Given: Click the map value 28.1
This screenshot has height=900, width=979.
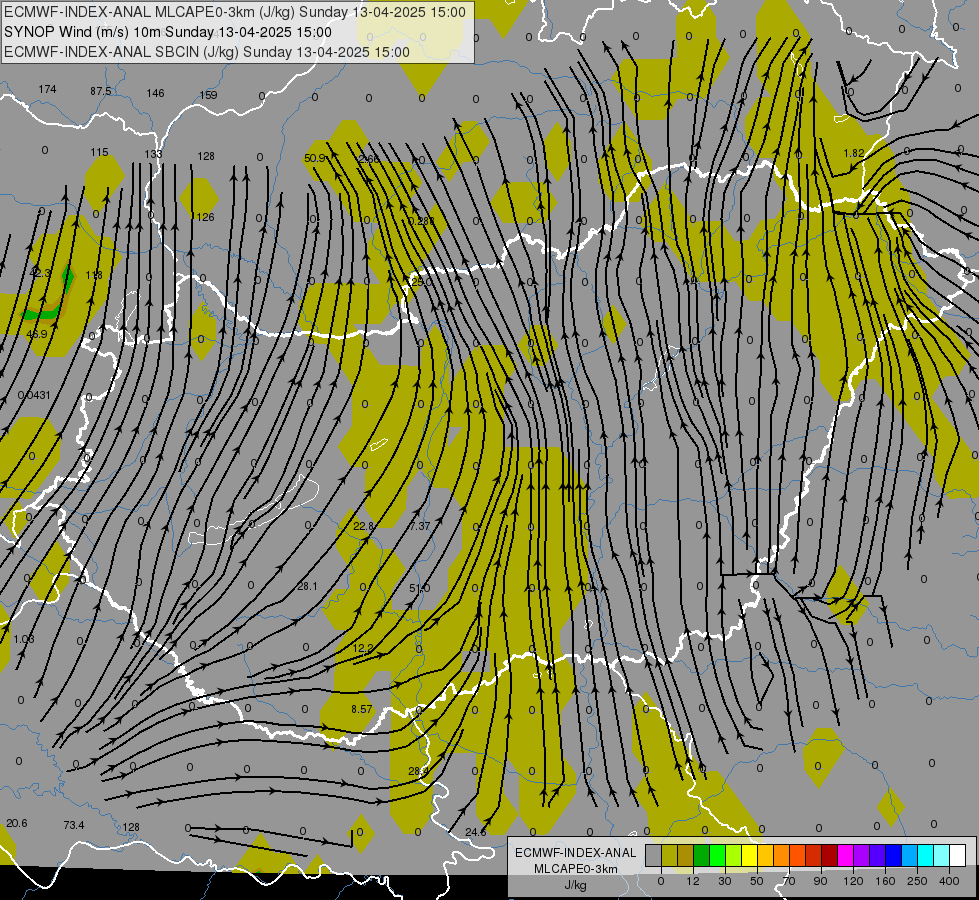Looking at the screenshot, I should tap(307, 586).
